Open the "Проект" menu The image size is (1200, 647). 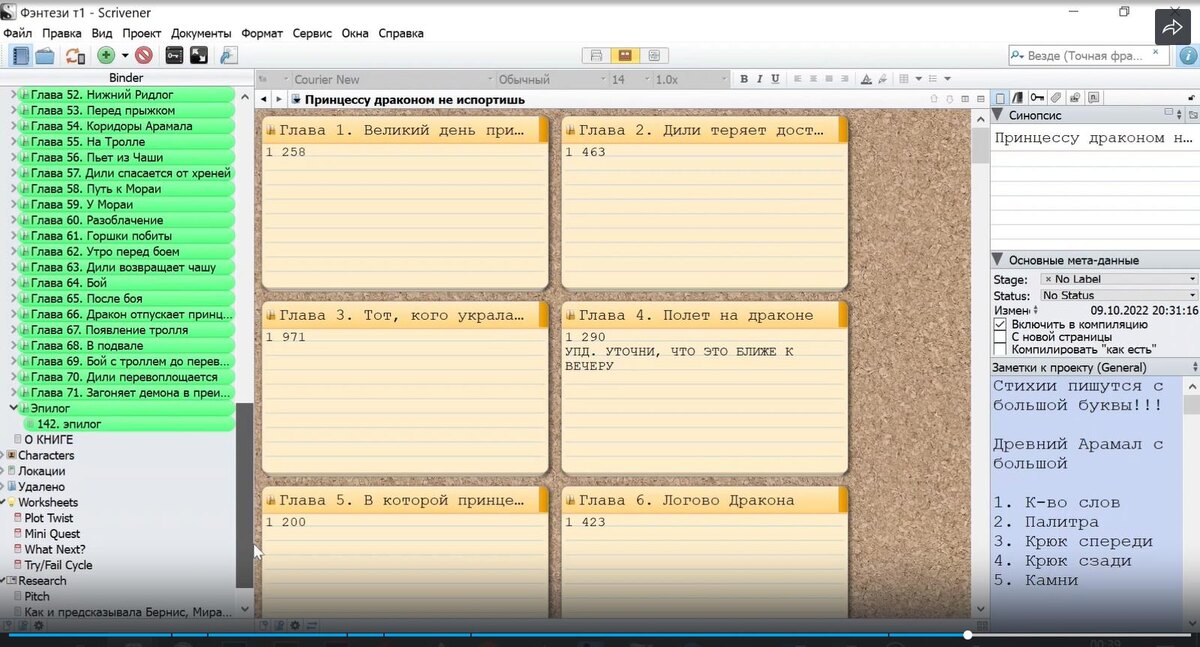click(142, 33)
